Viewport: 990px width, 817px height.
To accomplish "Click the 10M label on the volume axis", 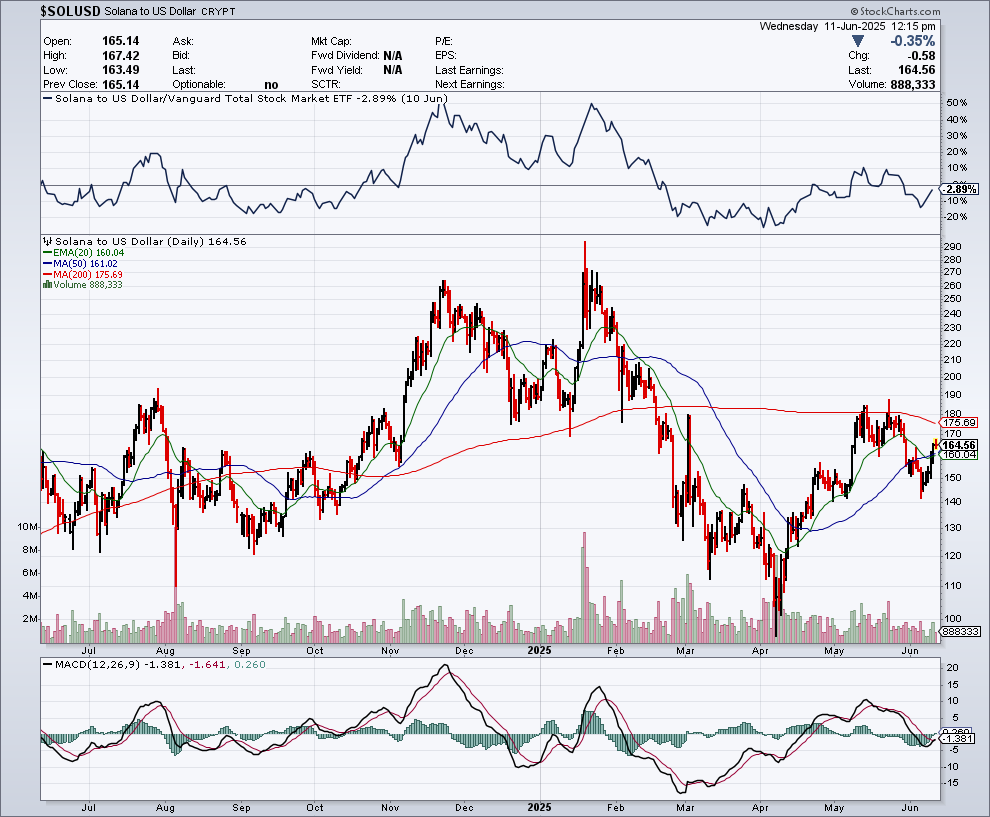I will pos(27,527).
